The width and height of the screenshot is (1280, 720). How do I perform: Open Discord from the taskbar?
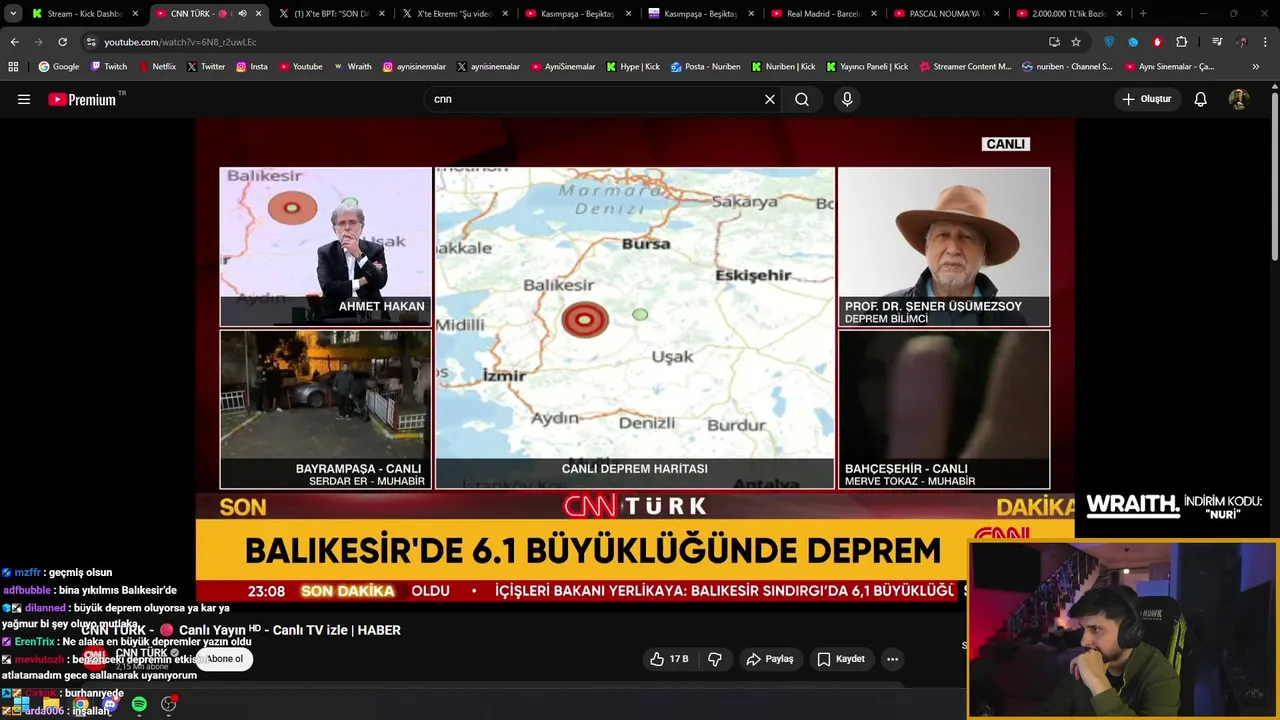point(110,704)
